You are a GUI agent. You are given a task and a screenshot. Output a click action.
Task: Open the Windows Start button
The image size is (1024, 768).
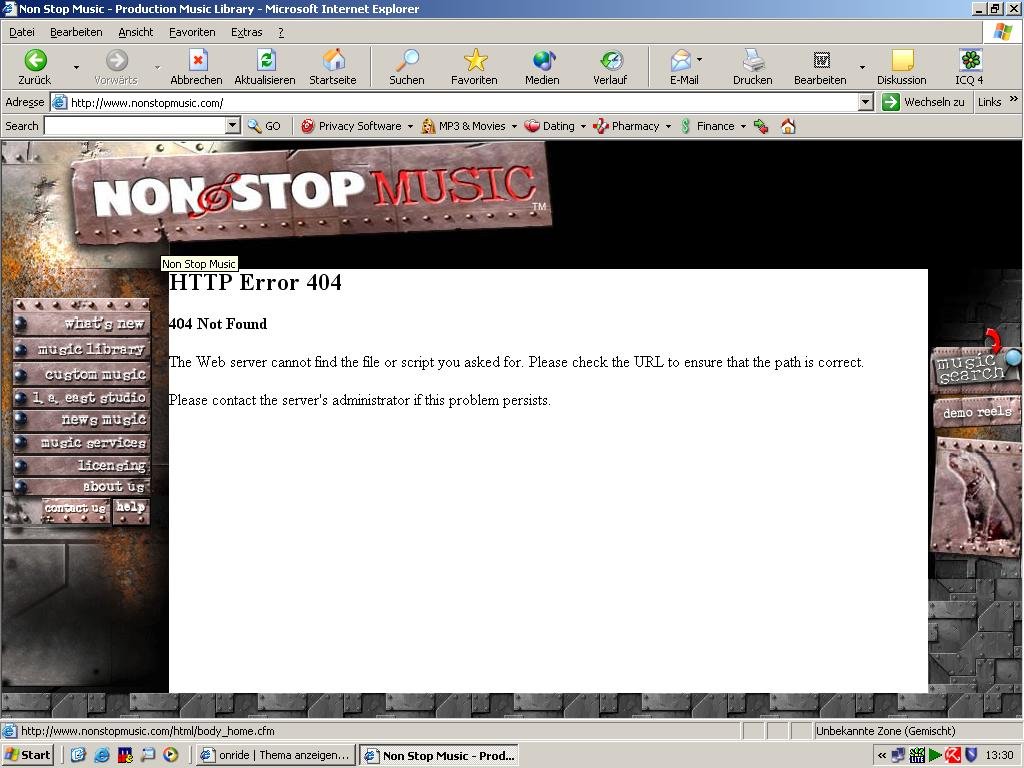28,755
